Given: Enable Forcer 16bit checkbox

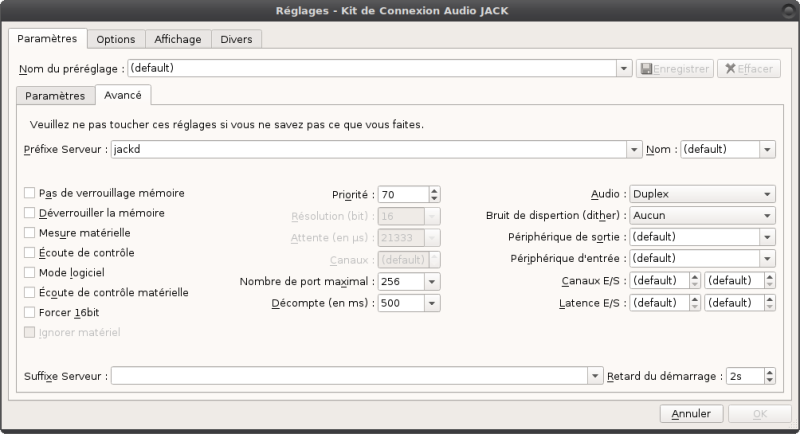Looking at the screenshot, I should (30, 312).
